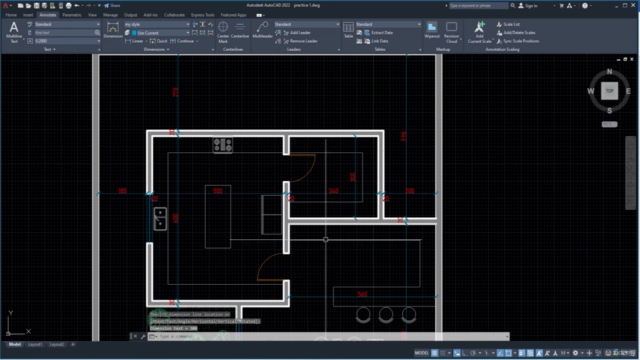The width and height of the screenshot is (640, 360).
Task: Click the Save icon in Quick Access toolbar
Action: pos(36,6)
